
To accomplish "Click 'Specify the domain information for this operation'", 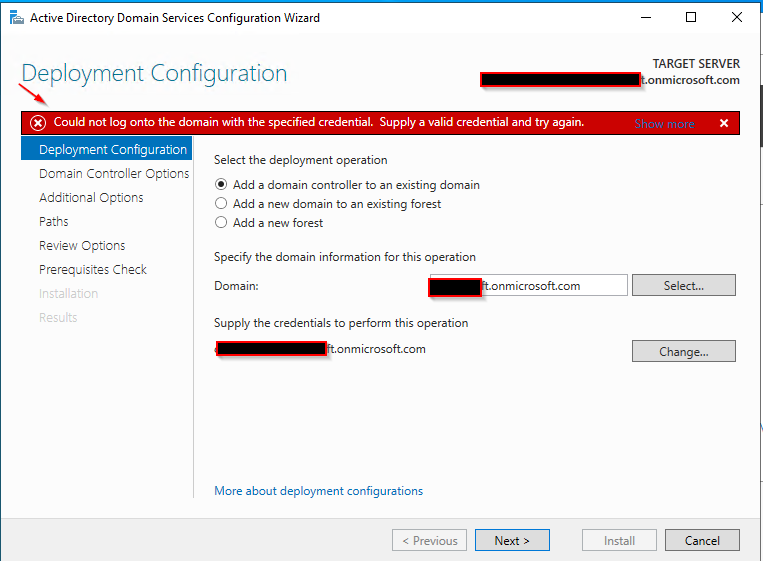I will point(345,257).
